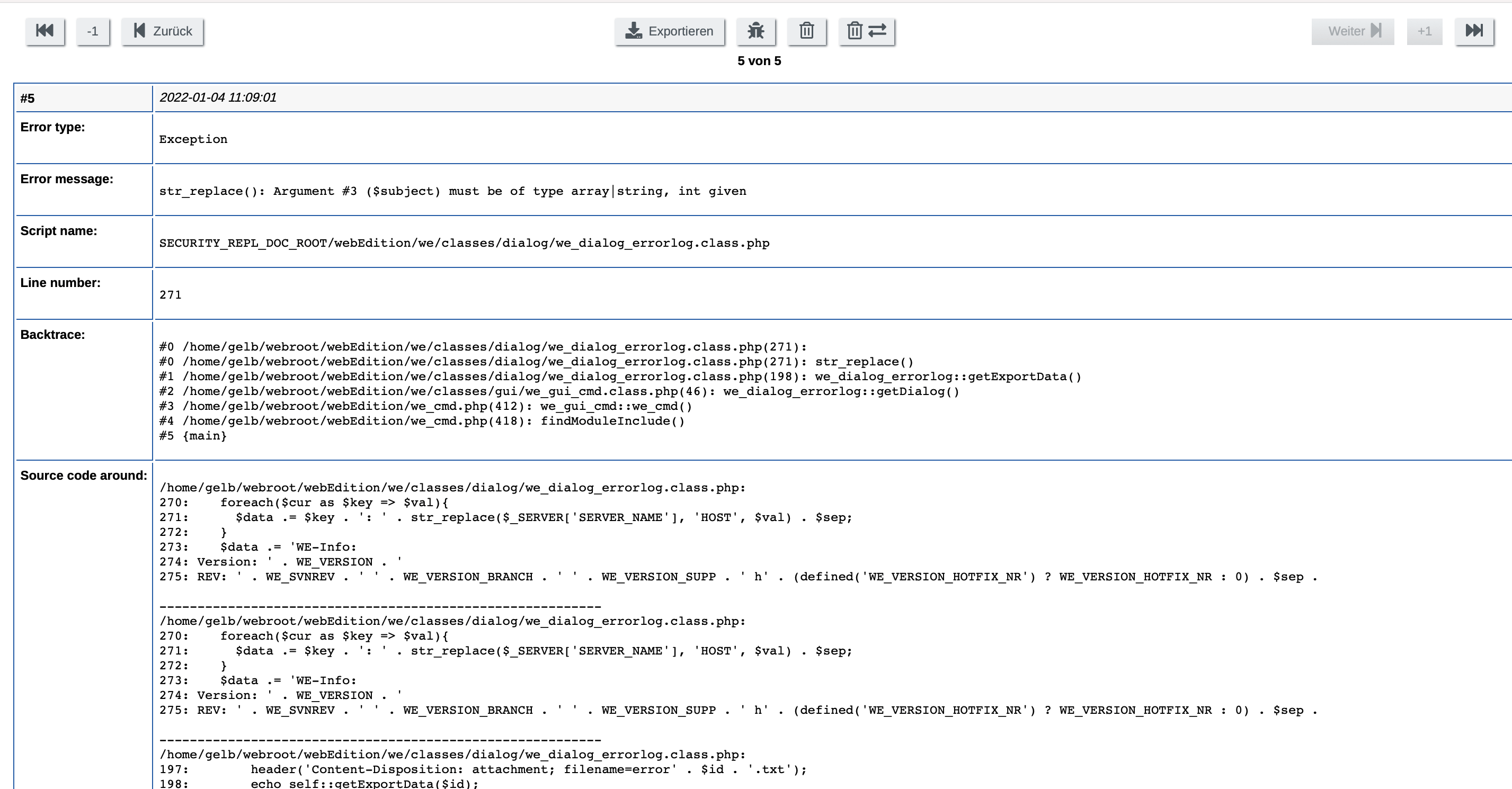Click the line number value 271
Screen dimensions: 1512x789
pos(170,294)
